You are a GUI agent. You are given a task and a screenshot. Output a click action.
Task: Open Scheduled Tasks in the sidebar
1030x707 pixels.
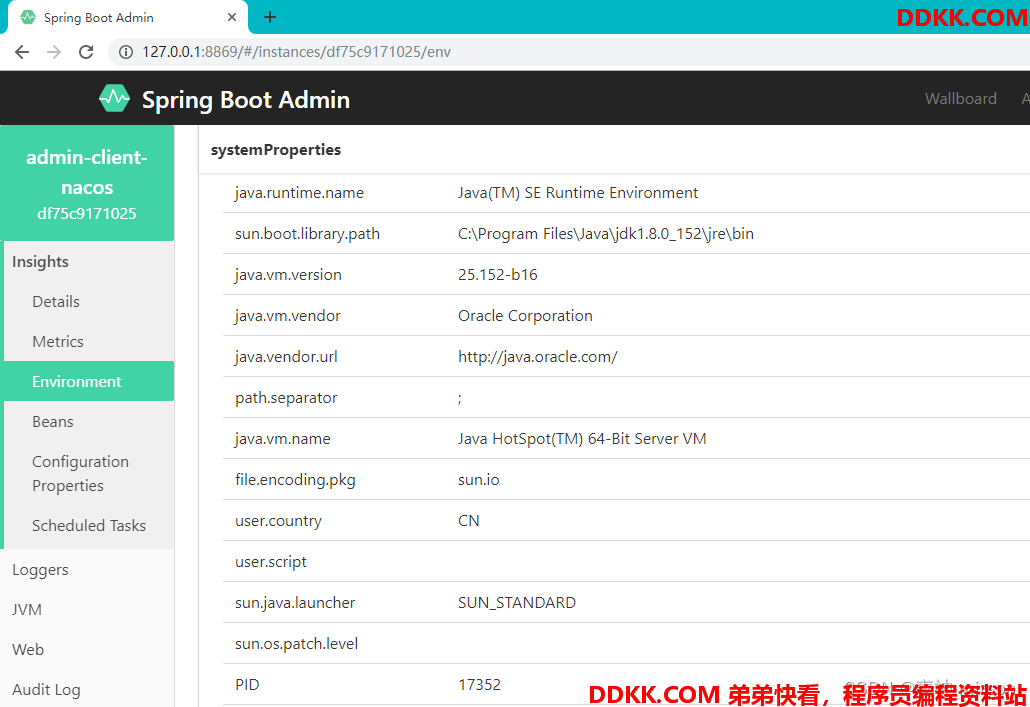pos(89,526)
